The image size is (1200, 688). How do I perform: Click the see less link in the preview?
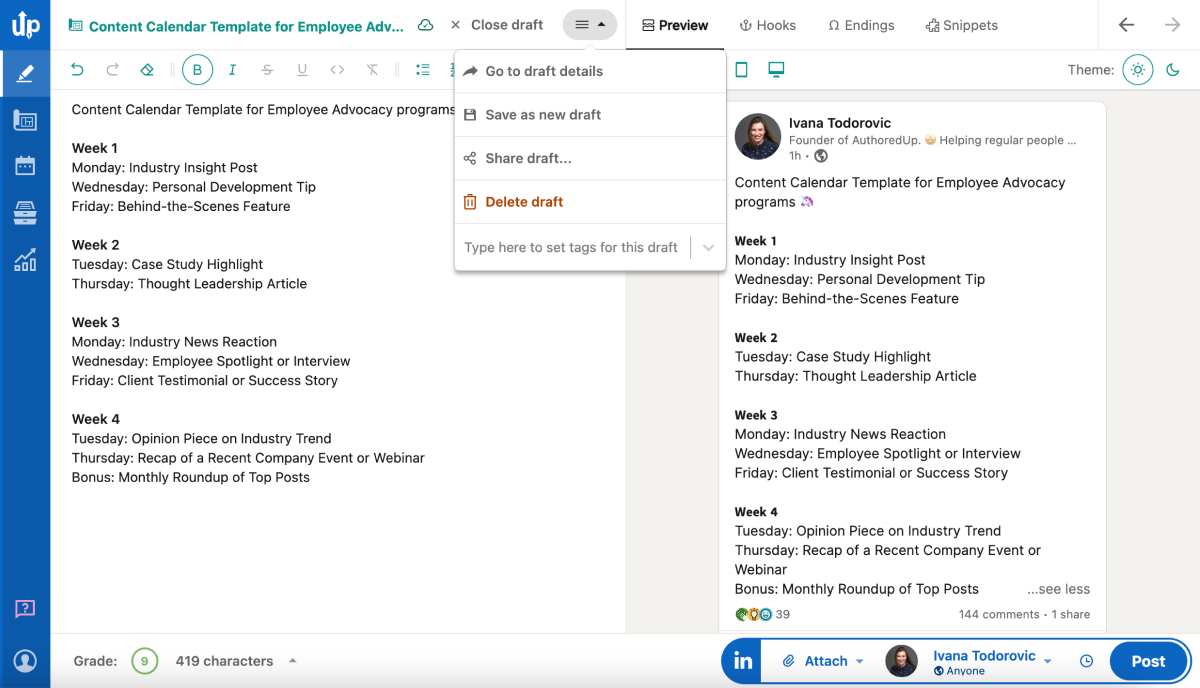point(1058,589)
